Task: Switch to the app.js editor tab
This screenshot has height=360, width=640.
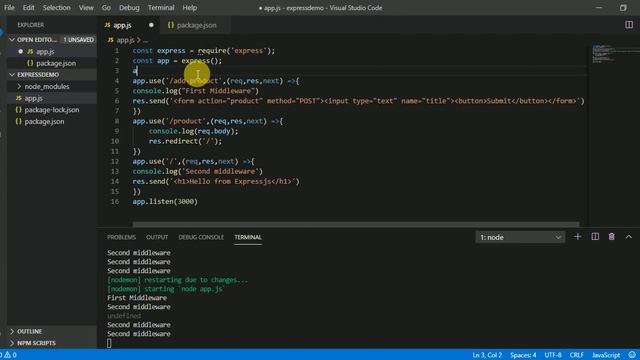Action: coord(129,25)
